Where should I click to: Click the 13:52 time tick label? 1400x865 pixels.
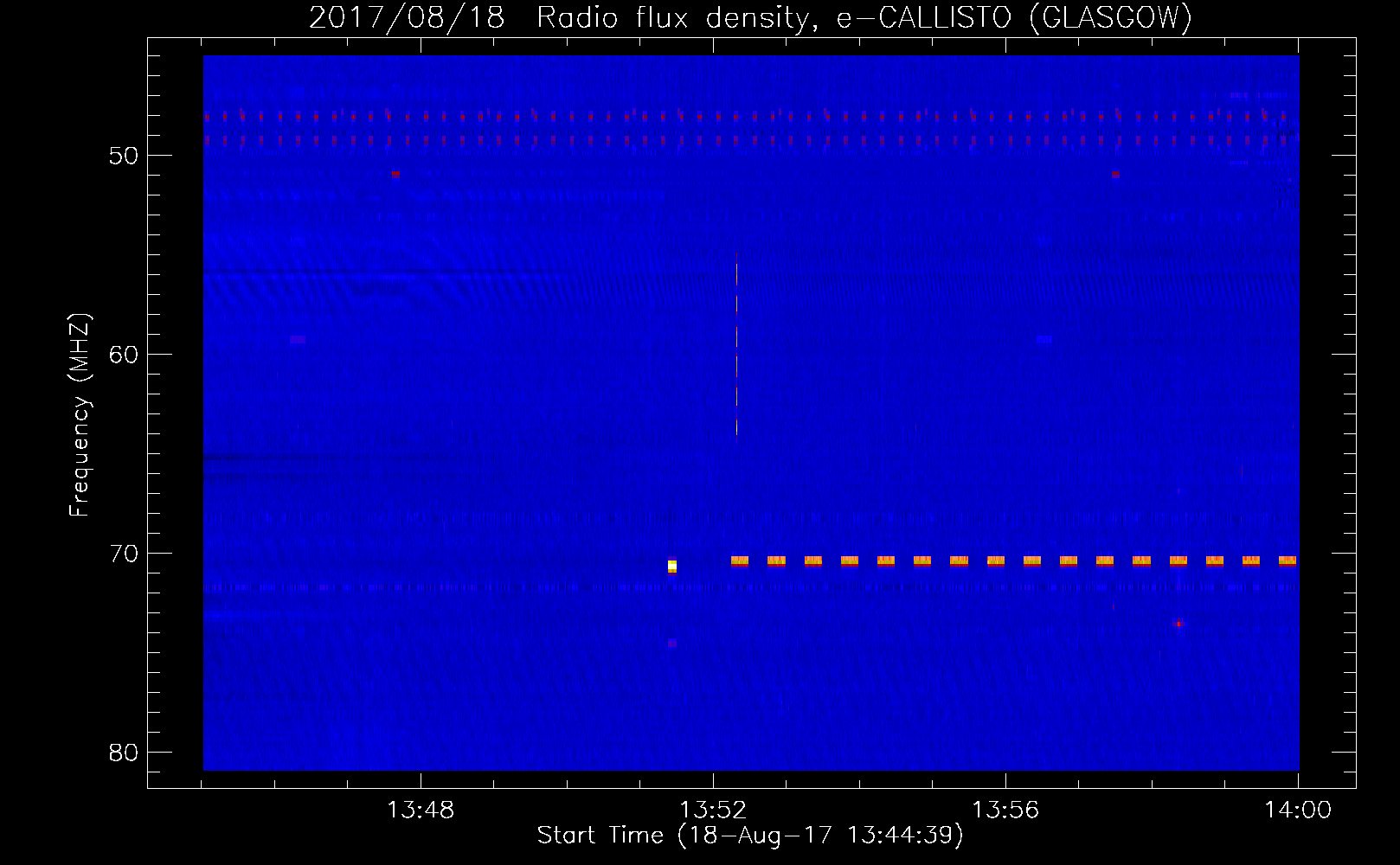(713, 811)
